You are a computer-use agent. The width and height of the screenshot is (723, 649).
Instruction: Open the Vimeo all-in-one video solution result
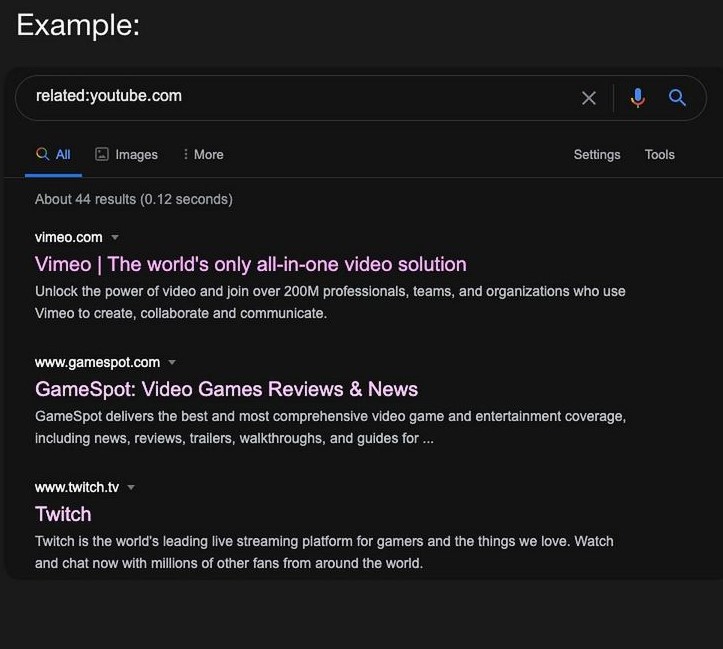(251, 265)
